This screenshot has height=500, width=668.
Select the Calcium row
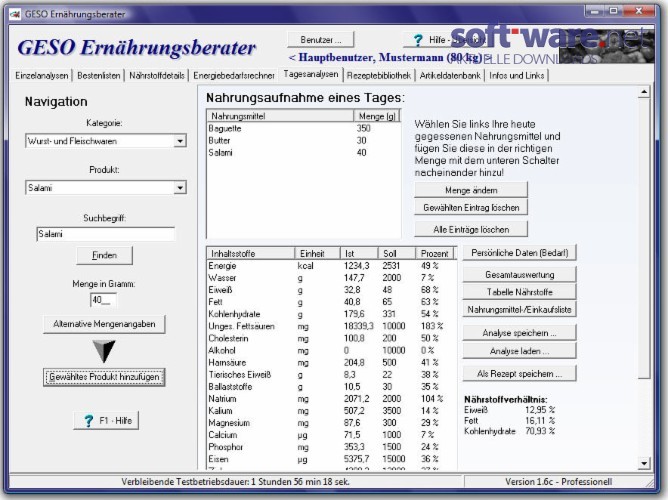tap(331, 435)
